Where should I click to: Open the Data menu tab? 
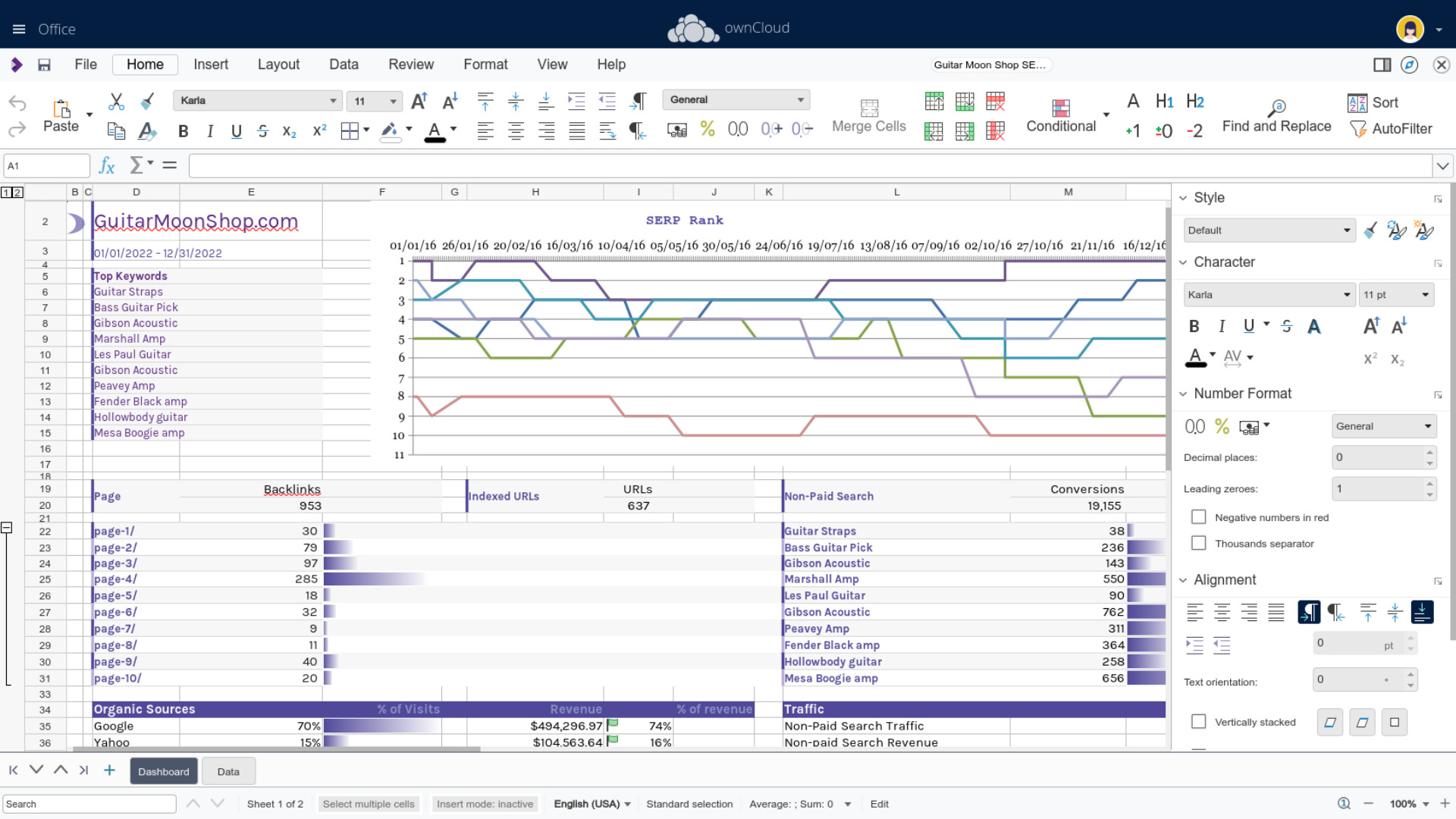pos(344,64)
